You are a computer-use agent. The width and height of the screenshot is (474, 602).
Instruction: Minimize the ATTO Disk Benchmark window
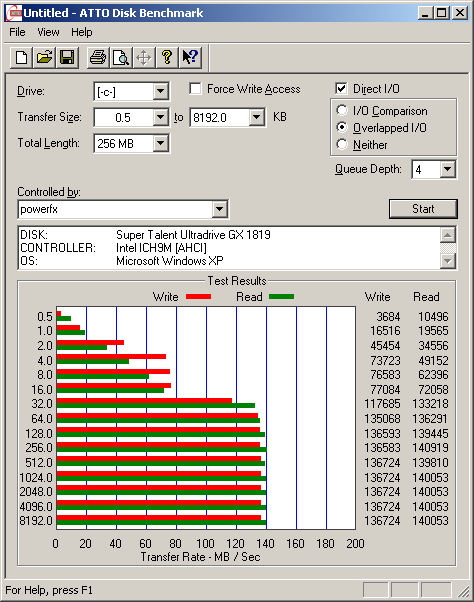tap(425, 13)
